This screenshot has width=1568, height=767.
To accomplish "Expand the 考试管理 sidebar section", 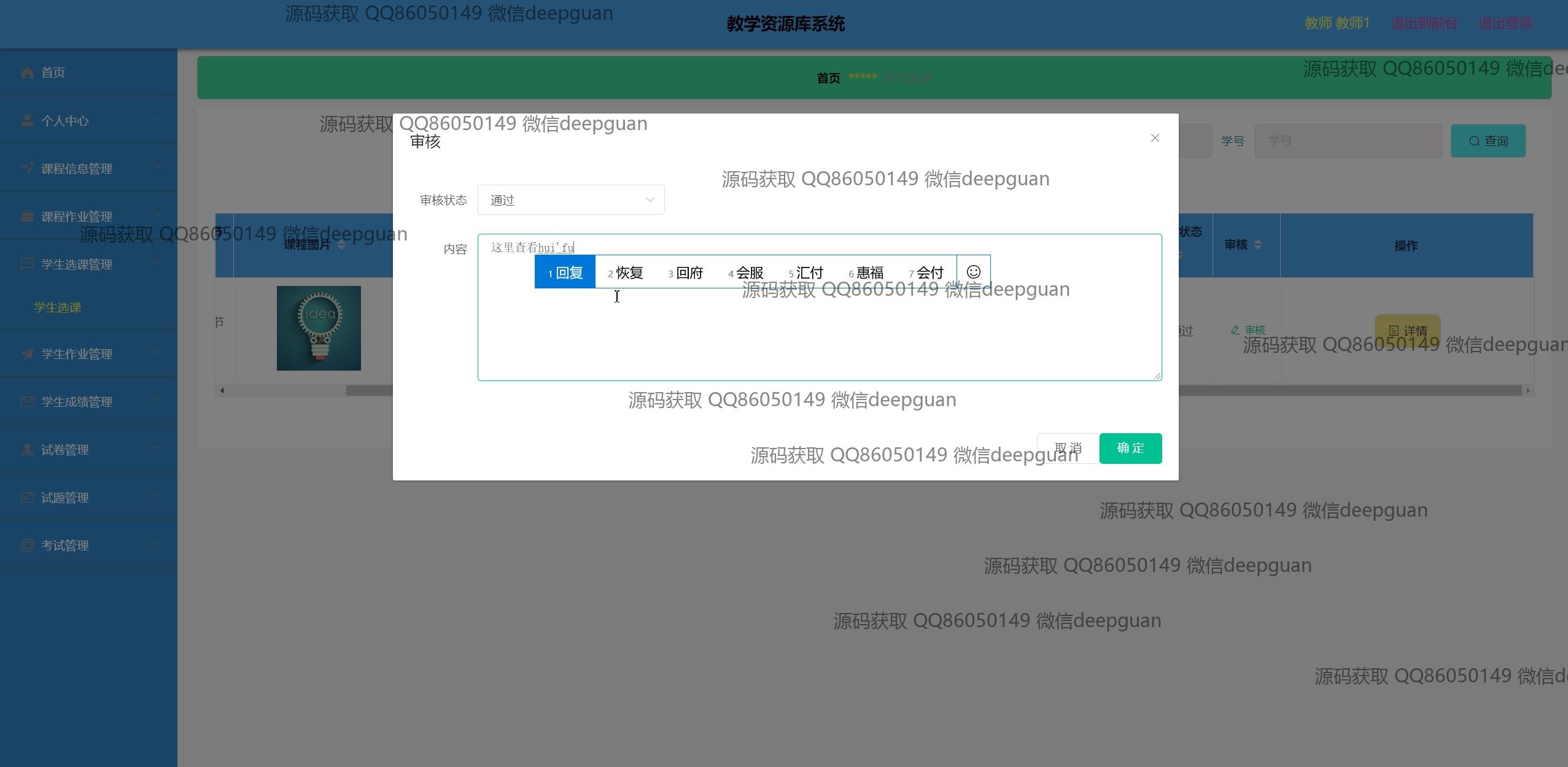I will 88,545.
